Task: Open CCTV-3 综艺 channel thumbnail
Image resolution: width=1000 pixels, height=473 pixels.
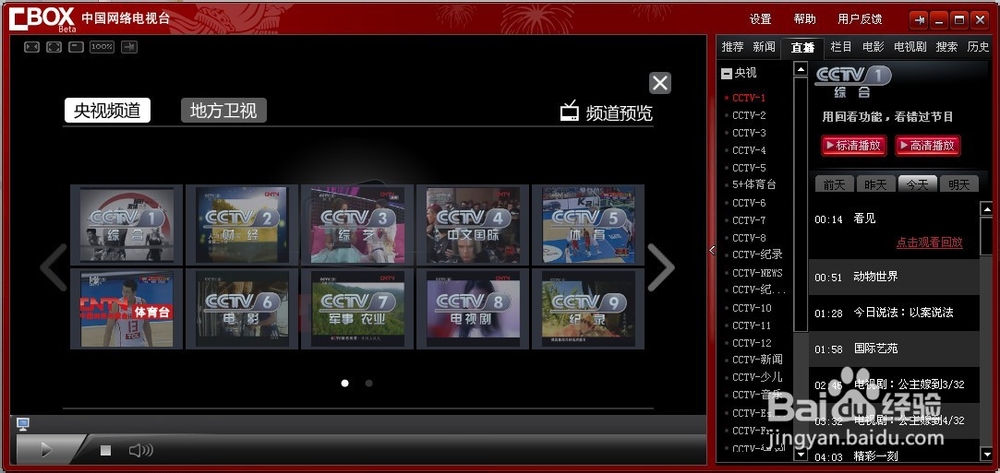Action: pyautogui.click(x=357, y=224)
